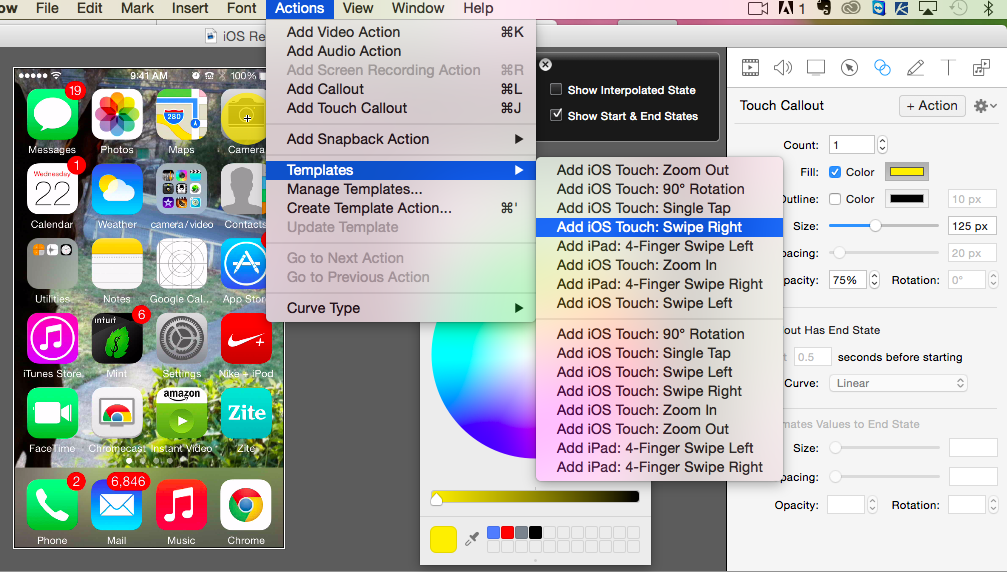Enable Show Interpolated State checkbox
This screenshot has width=1007, height=572.
pos(556,89)
